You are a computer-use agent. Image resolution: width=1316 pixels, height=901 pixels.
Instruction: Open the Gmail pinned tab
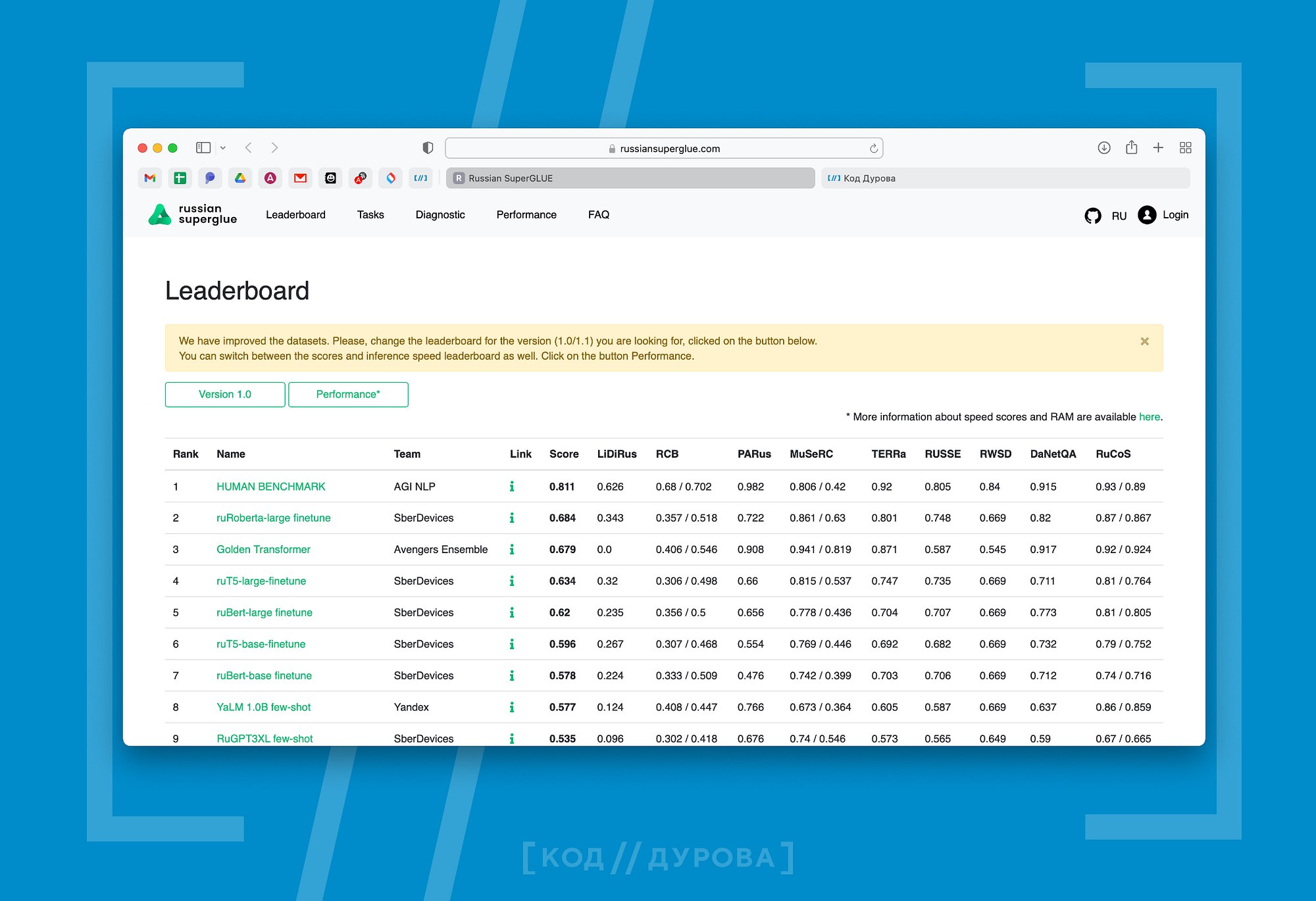[x=150, y=178]
